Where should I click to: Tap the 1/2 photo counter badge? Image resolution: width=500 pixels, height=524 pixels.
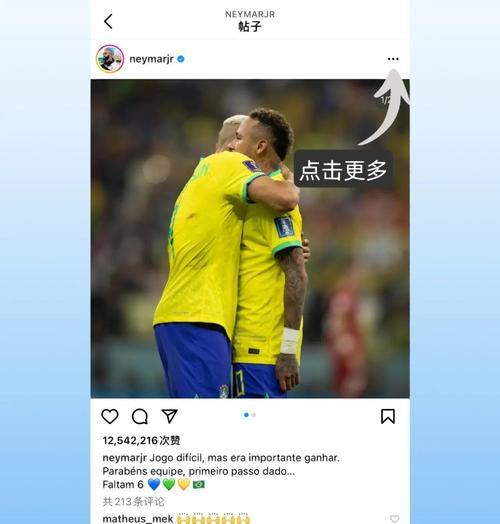click(x=385, y=100)
